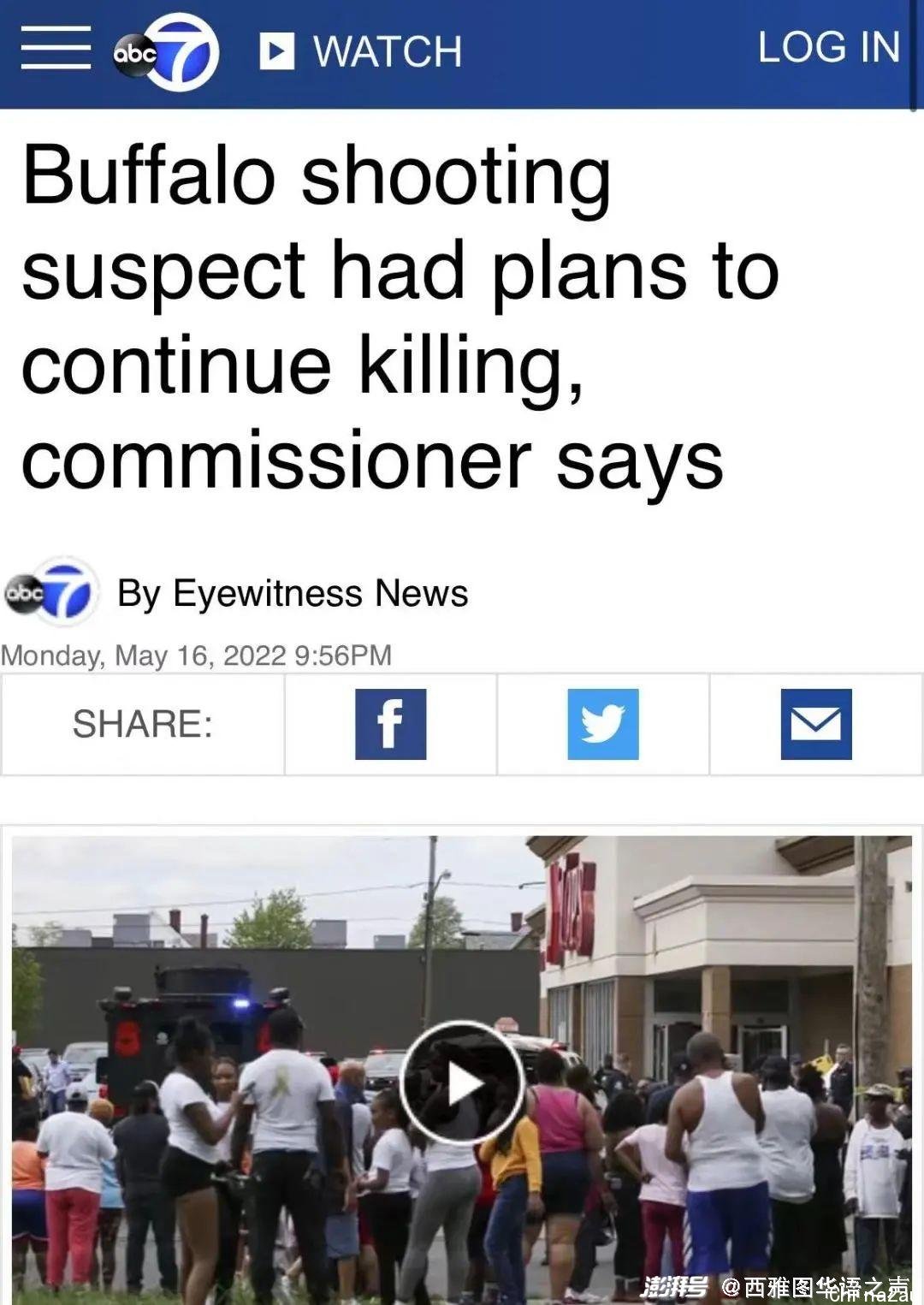This screenshot has height=1305, width=924.
Task: Open the hamburger navigation menu
Action: [56, 49]
